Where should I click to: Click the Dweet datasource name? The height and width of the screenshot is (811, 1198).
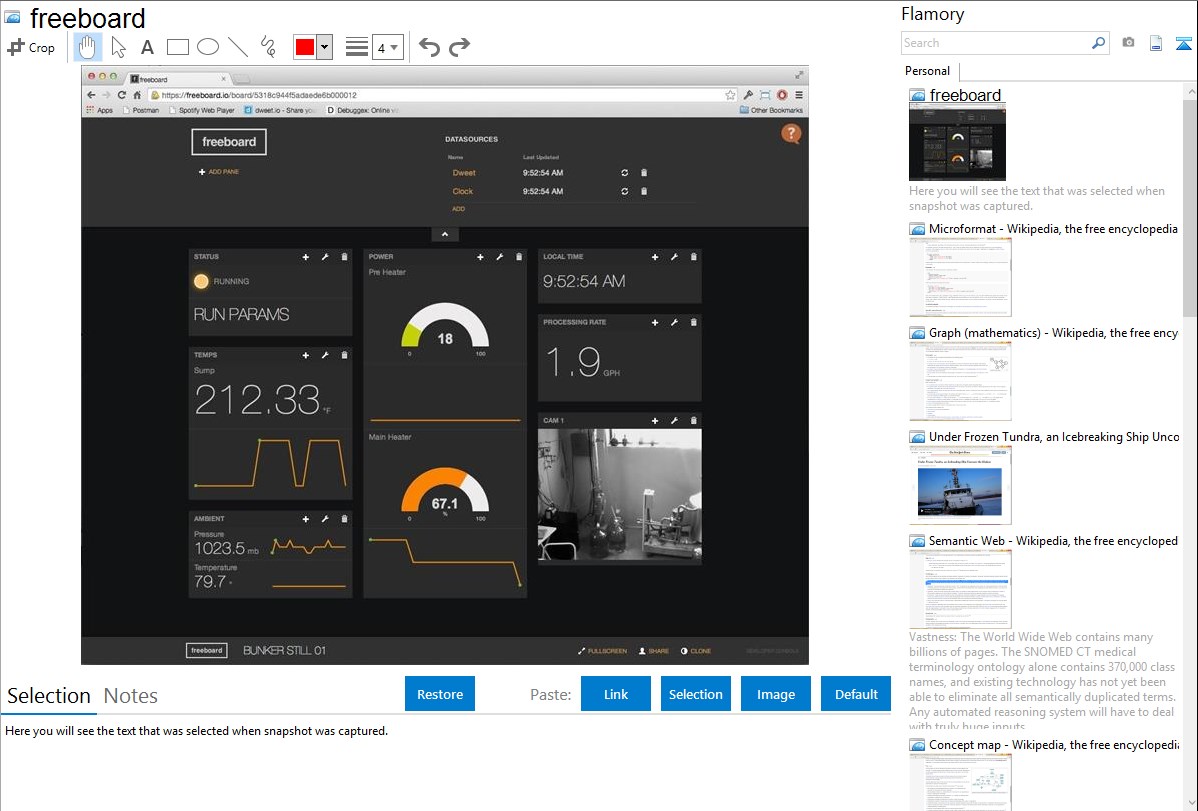464,173
